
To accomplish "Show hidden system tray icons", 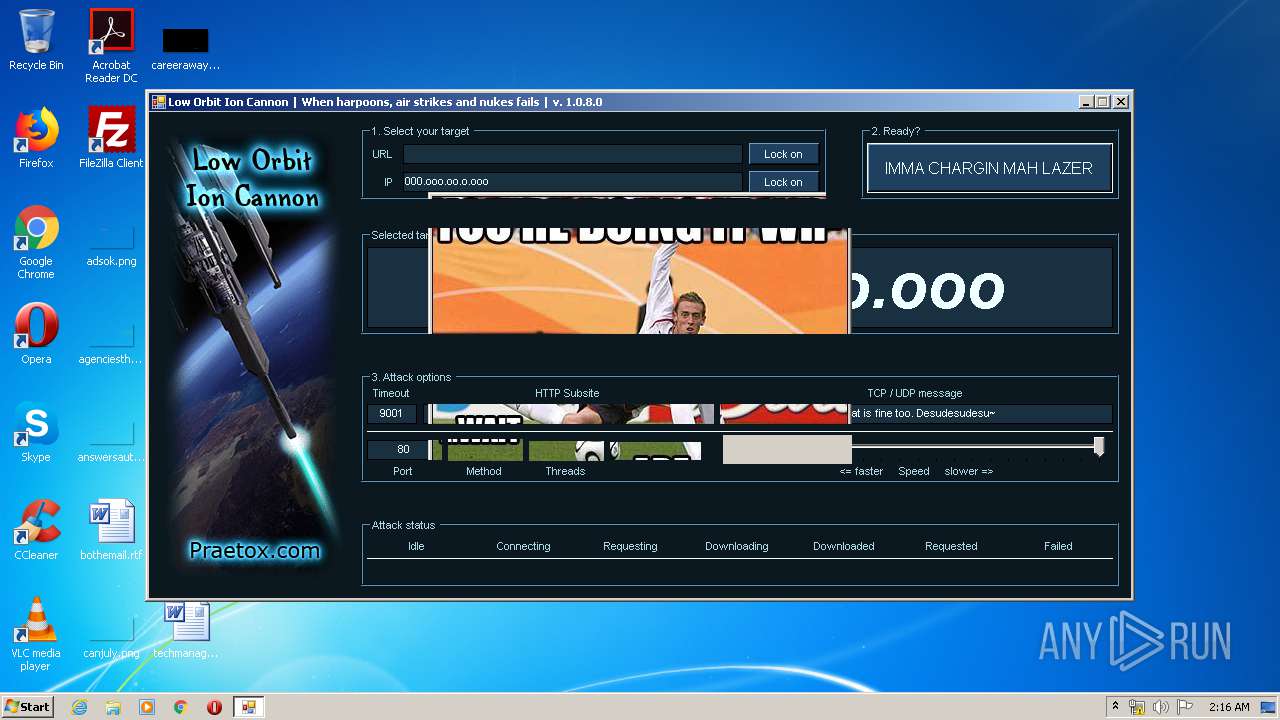I will (x=1115, y=707).
